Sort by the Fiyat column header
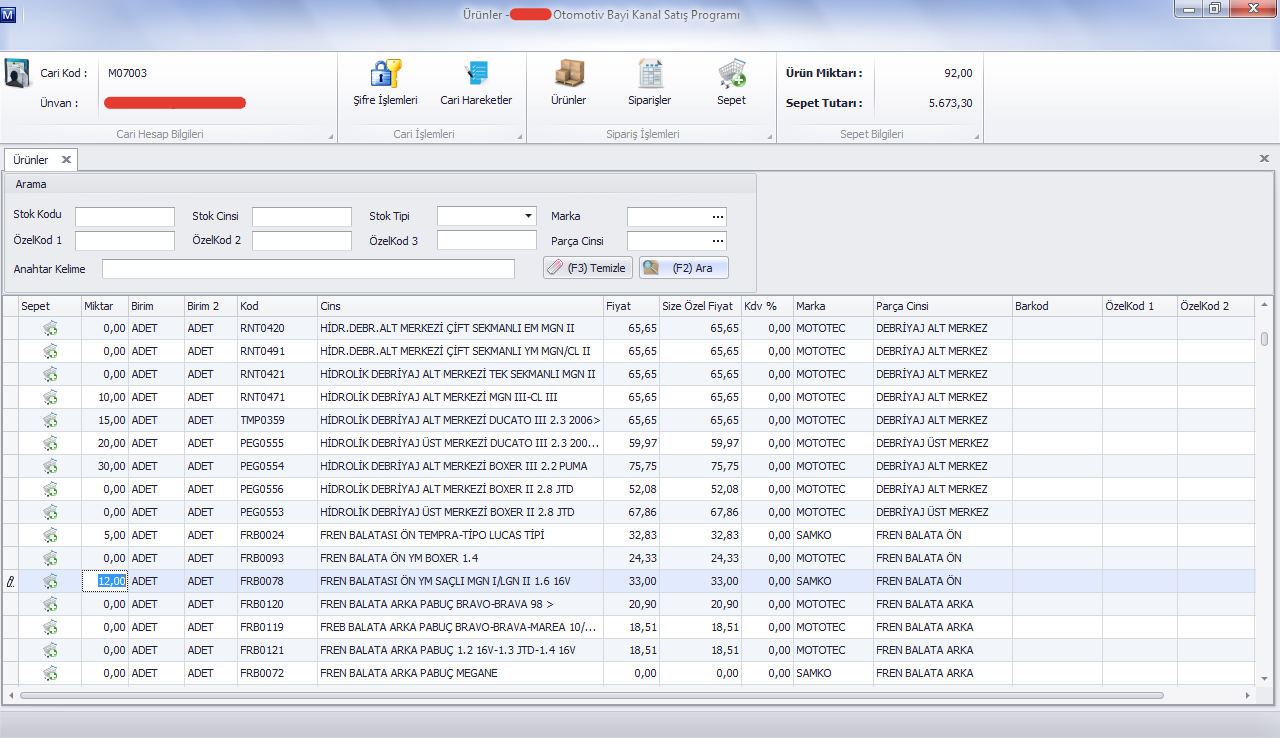This screenshot has width=1280, height=738. 630,306
